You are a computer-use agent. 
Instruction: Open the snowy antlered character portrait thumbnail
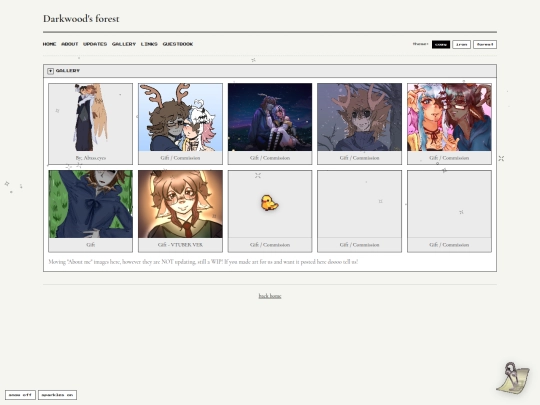pyautogui.click(x=360, y=117)
